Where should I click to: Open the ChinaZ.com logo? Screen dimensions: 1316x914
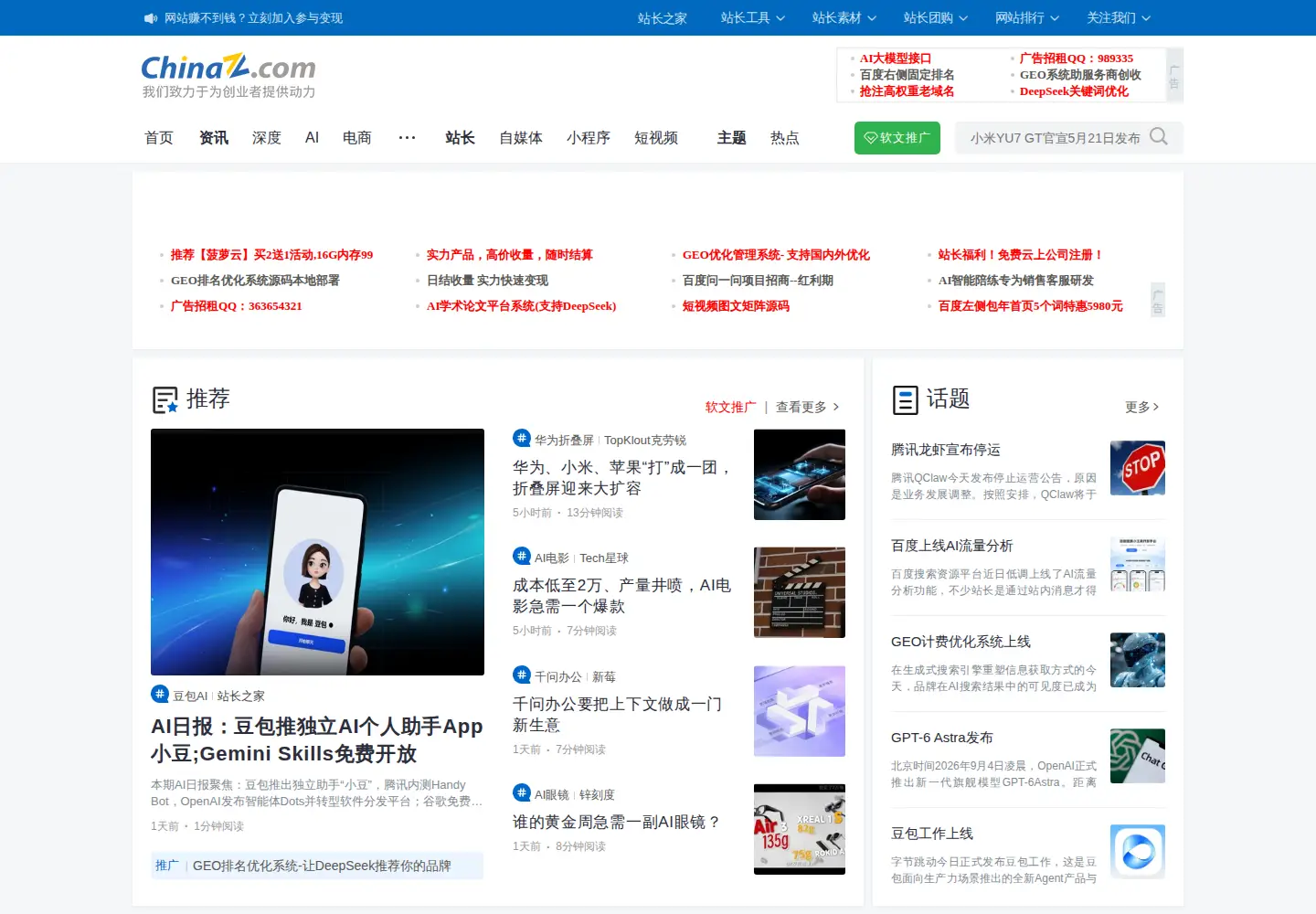[x=228, y=68]
